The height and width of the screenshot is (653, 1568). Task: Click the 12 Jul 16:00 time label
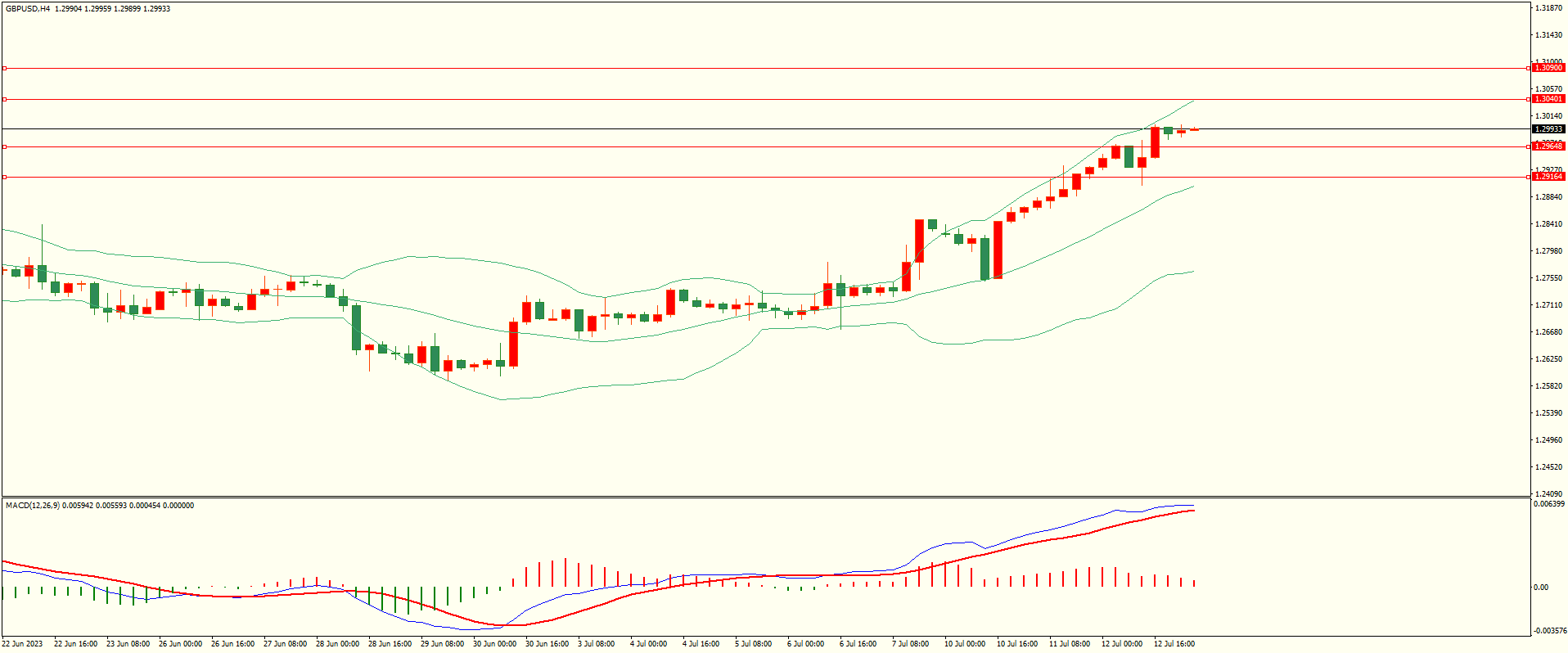click(x=1174, y=644)
